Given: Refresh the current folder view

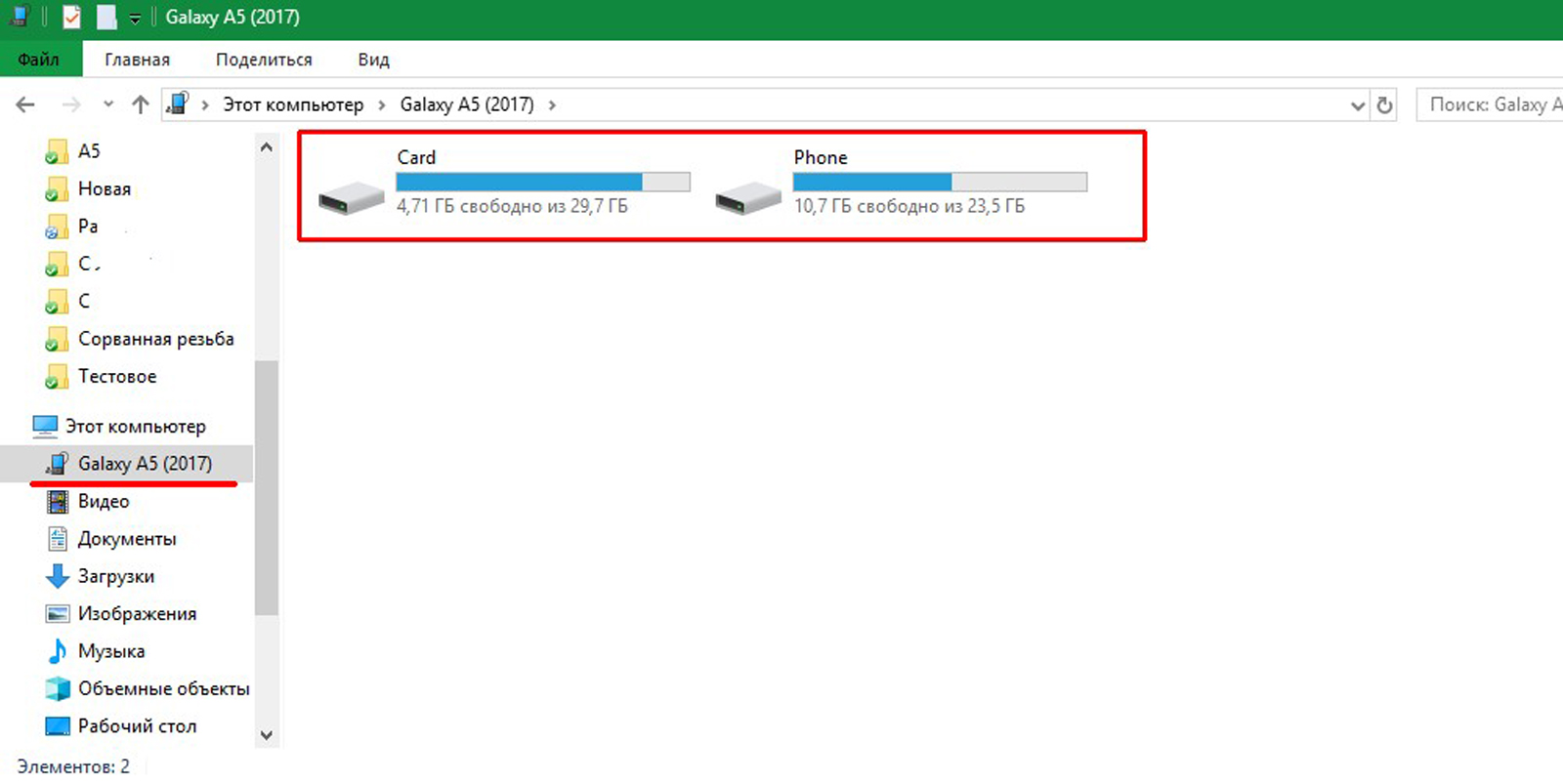Looking at the screenshot, I should click(1384, 105).
